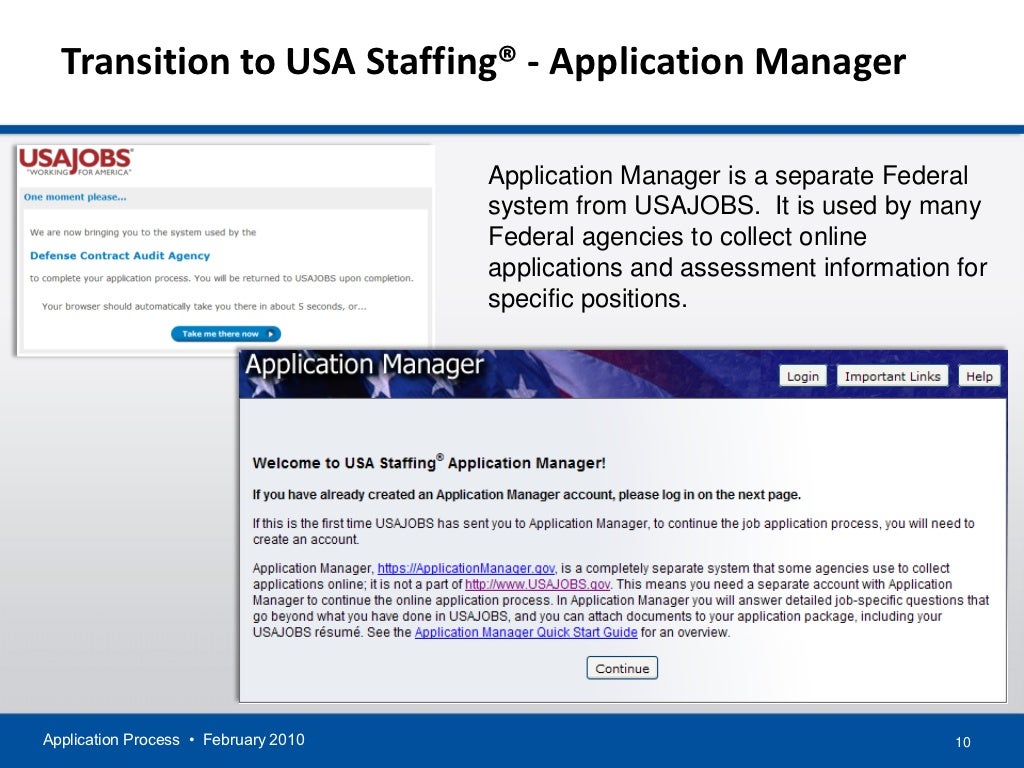Viewport: 1024px width, 768px height.
Task: Click the Take me there now button
Action: pos(226,334)
